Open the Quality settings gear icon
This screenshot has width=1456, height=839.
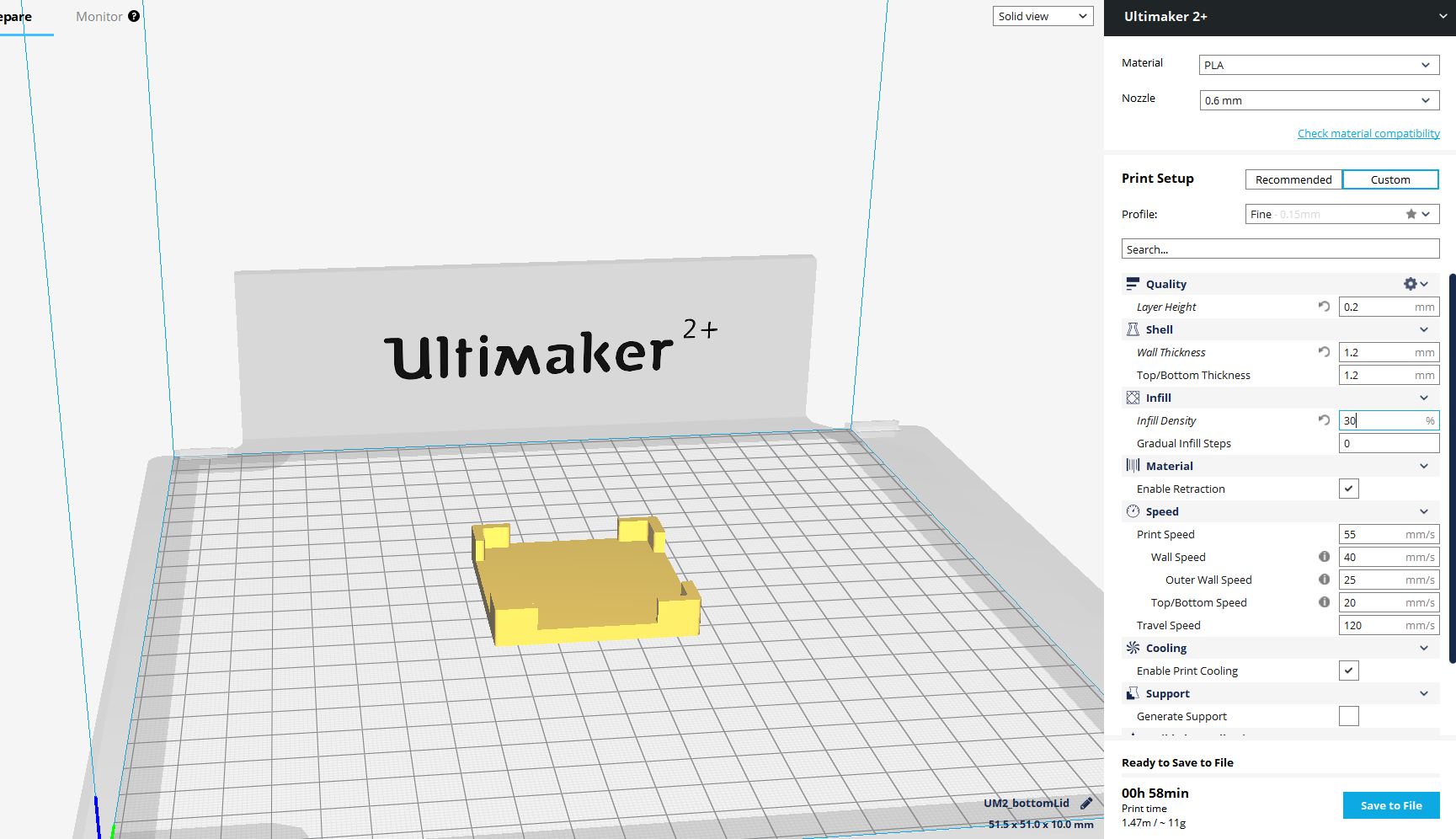pyautogui.click(x=1410, y=284)
